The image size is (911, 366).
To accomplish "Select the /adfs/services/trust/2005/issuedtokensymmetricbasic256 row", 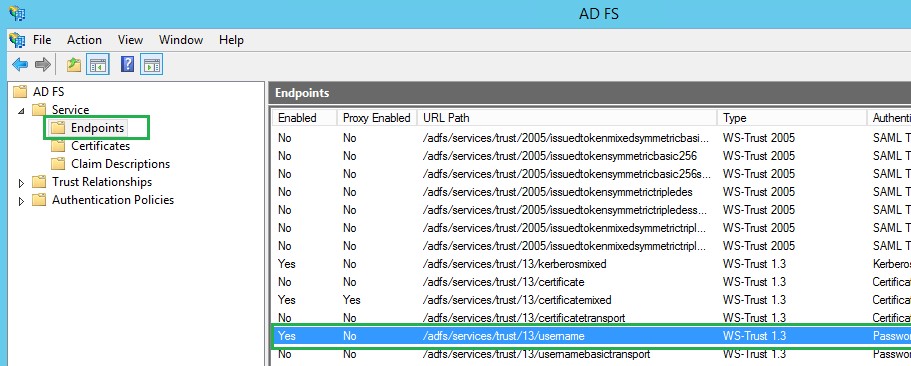I will (x=592, y=156).
